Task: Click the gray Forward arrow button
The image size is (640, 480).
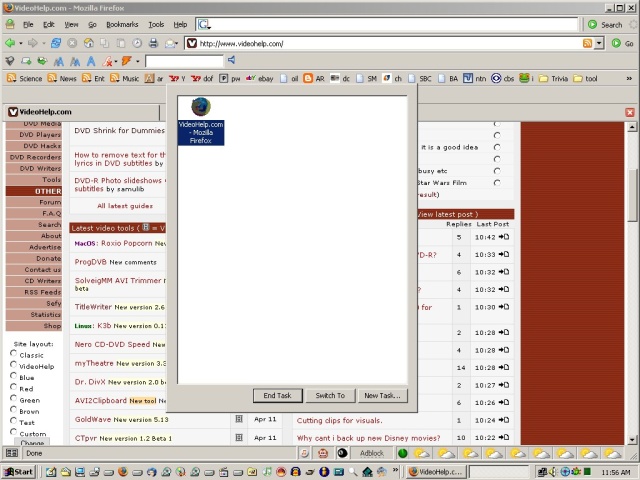Action: 32,43
